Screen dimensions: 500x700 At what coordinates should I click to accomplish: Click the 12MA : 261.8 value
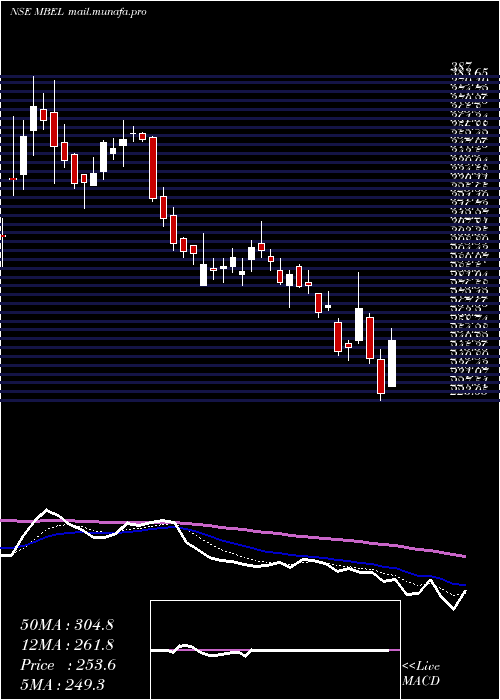click(x=67, y=645)
